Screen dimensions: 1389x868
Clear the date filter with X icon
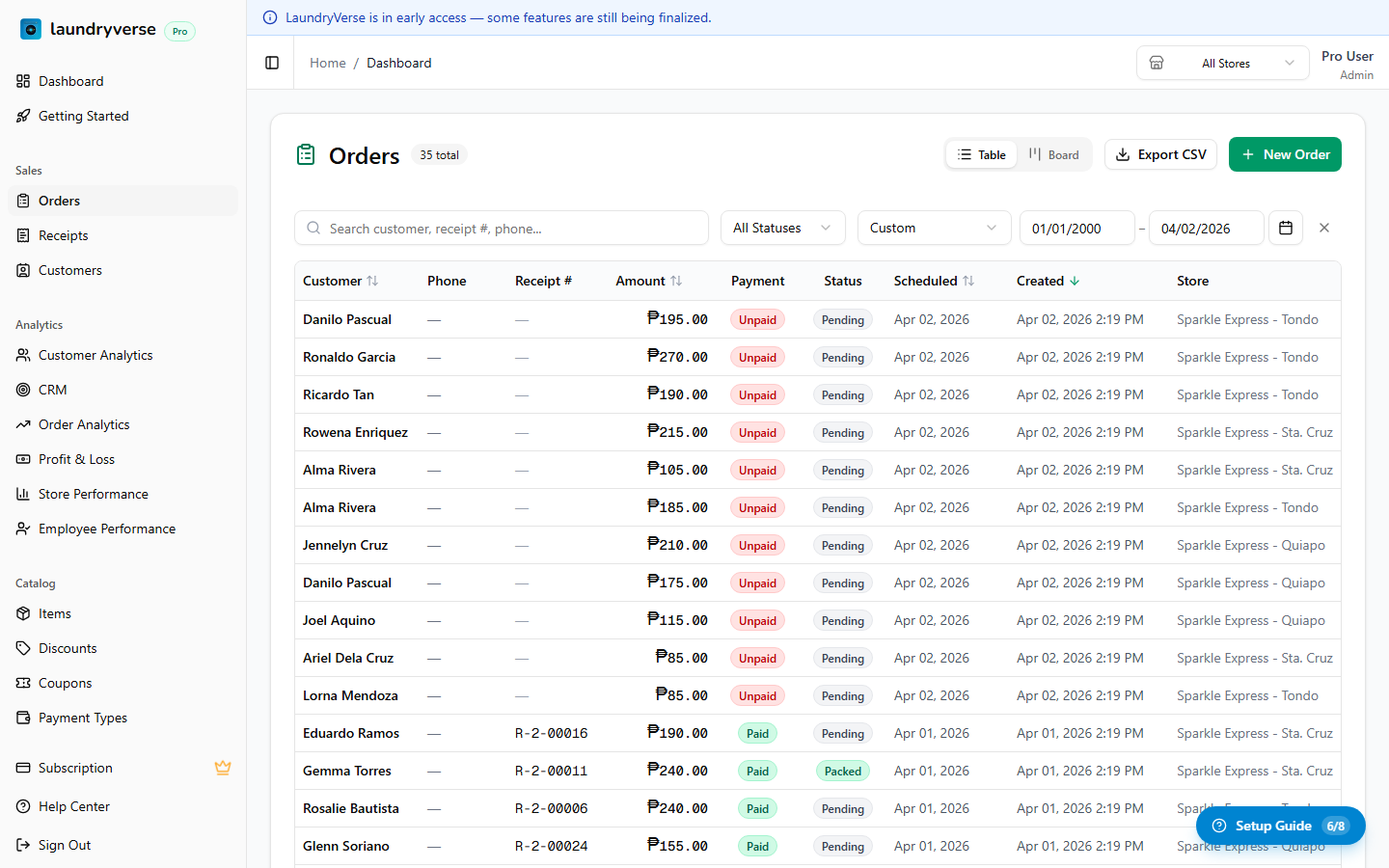[x=1324, y=228]
